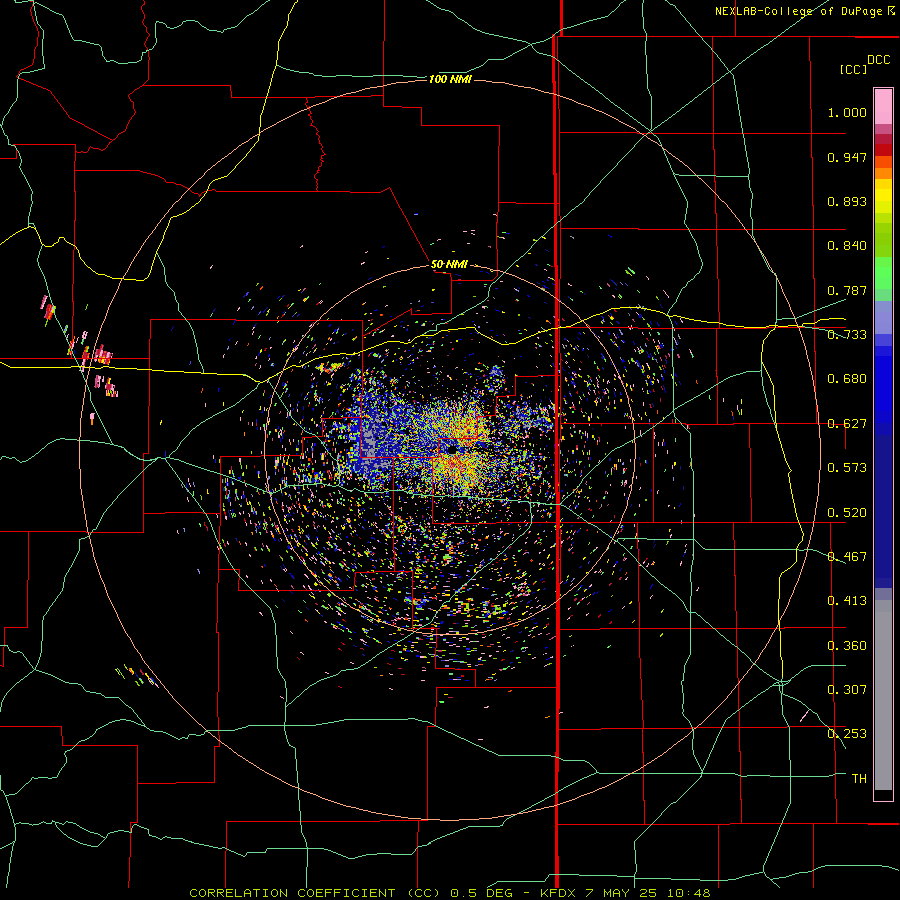
Task: Click the [CC] legend unit label
Action: point(854,69)
